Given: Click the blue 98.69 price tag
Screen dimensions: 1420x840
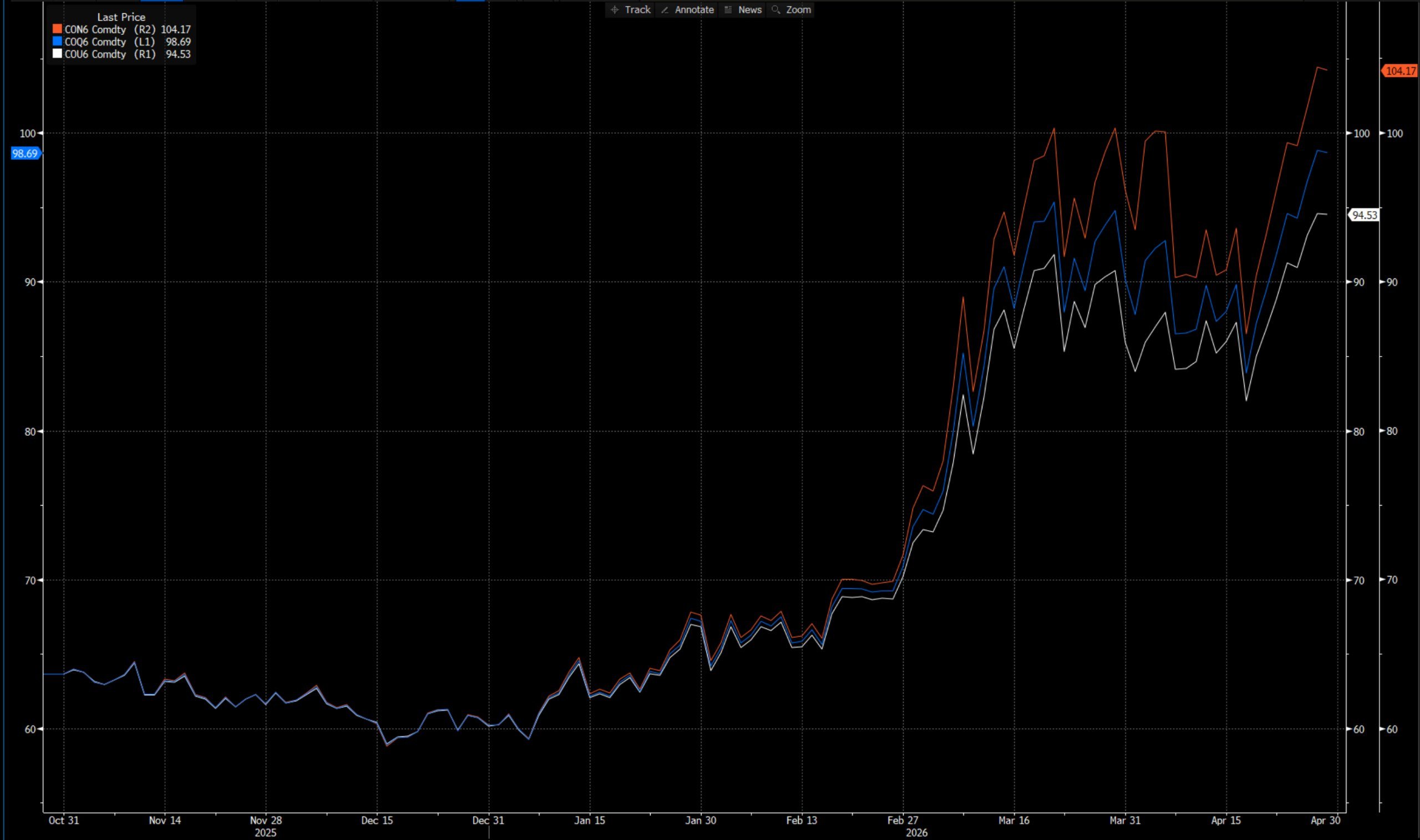Looking at the screenshot, I should coord(25,154).
